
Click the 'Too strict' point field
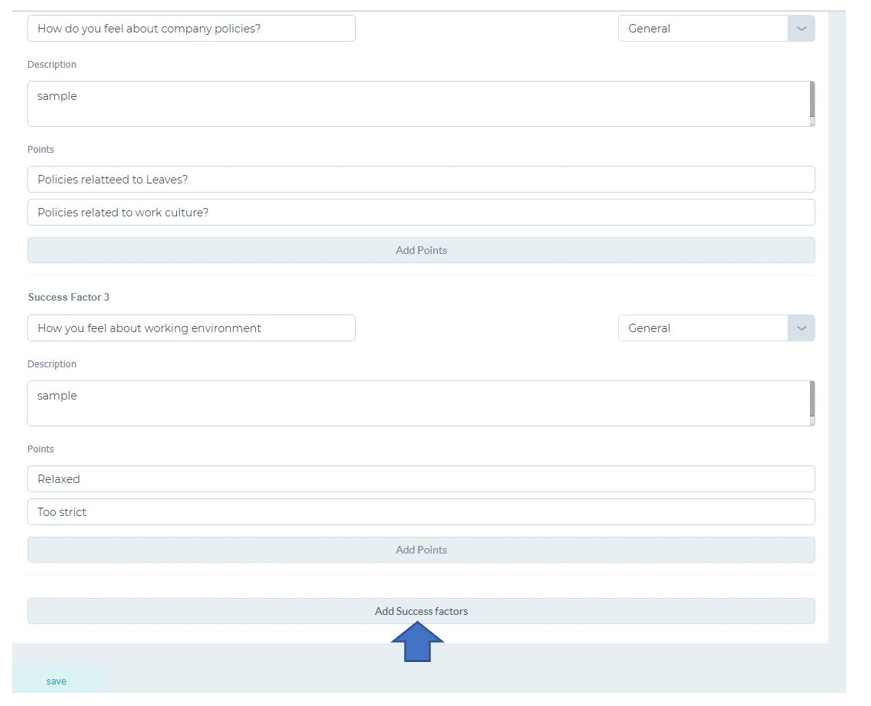tap(421, 512)
